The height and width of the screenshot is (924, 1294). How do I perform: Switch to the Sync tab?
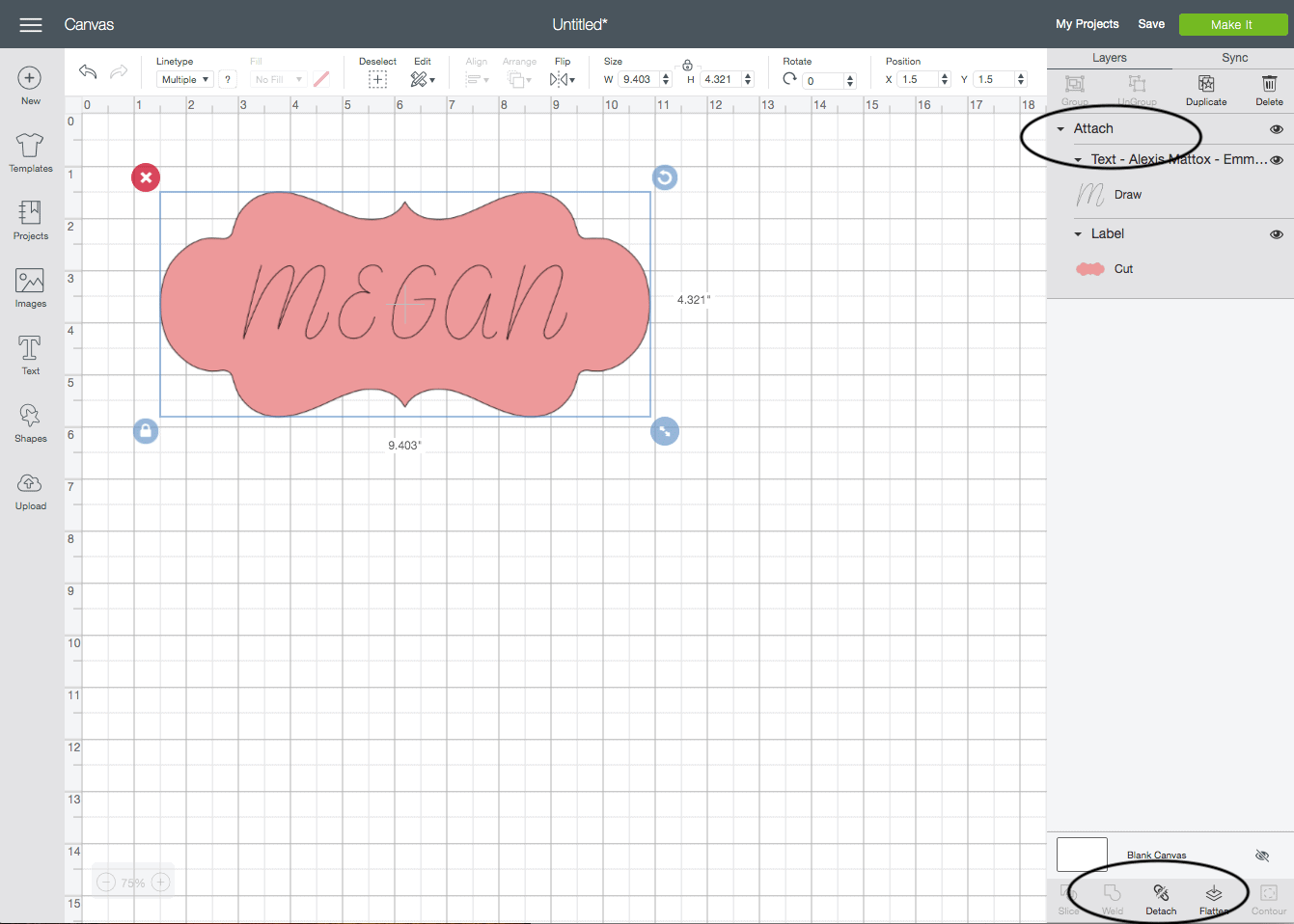click(1234, 58)
